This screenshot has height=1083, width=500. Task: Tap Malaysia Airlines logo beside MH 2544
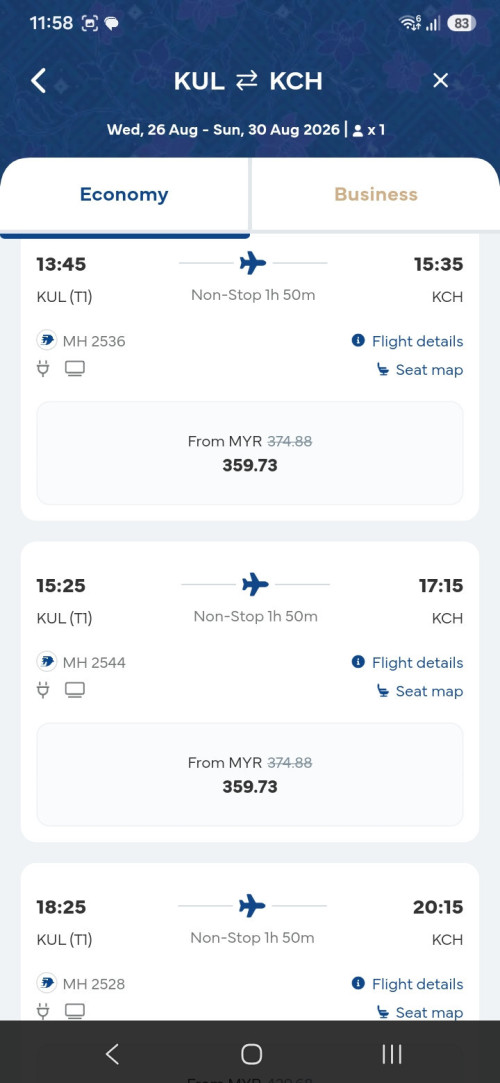pos(46,662)
